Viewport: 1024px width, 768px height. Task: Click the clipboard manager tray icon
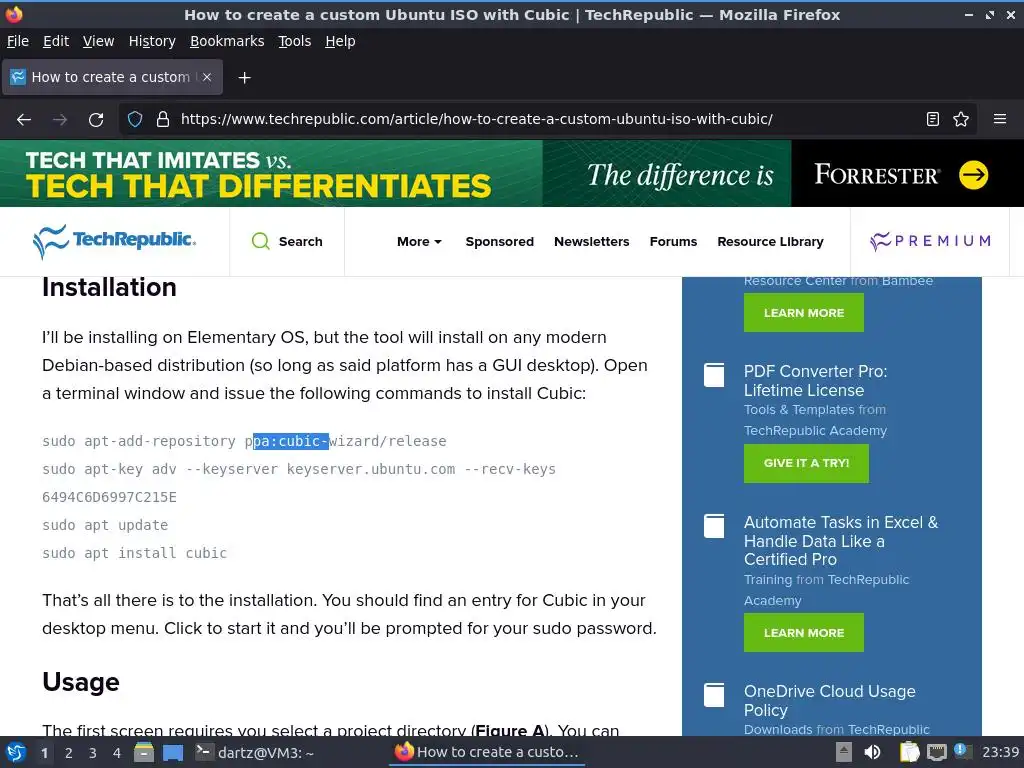[x=909, y=752]
